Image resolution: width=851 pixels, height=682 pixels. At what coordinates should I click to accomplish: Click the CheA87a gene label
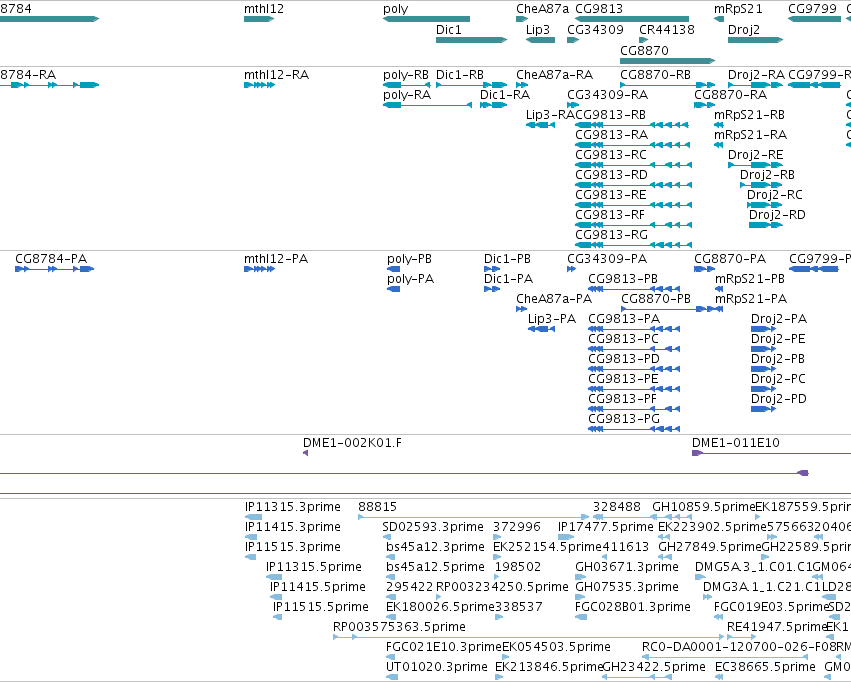pyautogui.click(x=543, y=9)
